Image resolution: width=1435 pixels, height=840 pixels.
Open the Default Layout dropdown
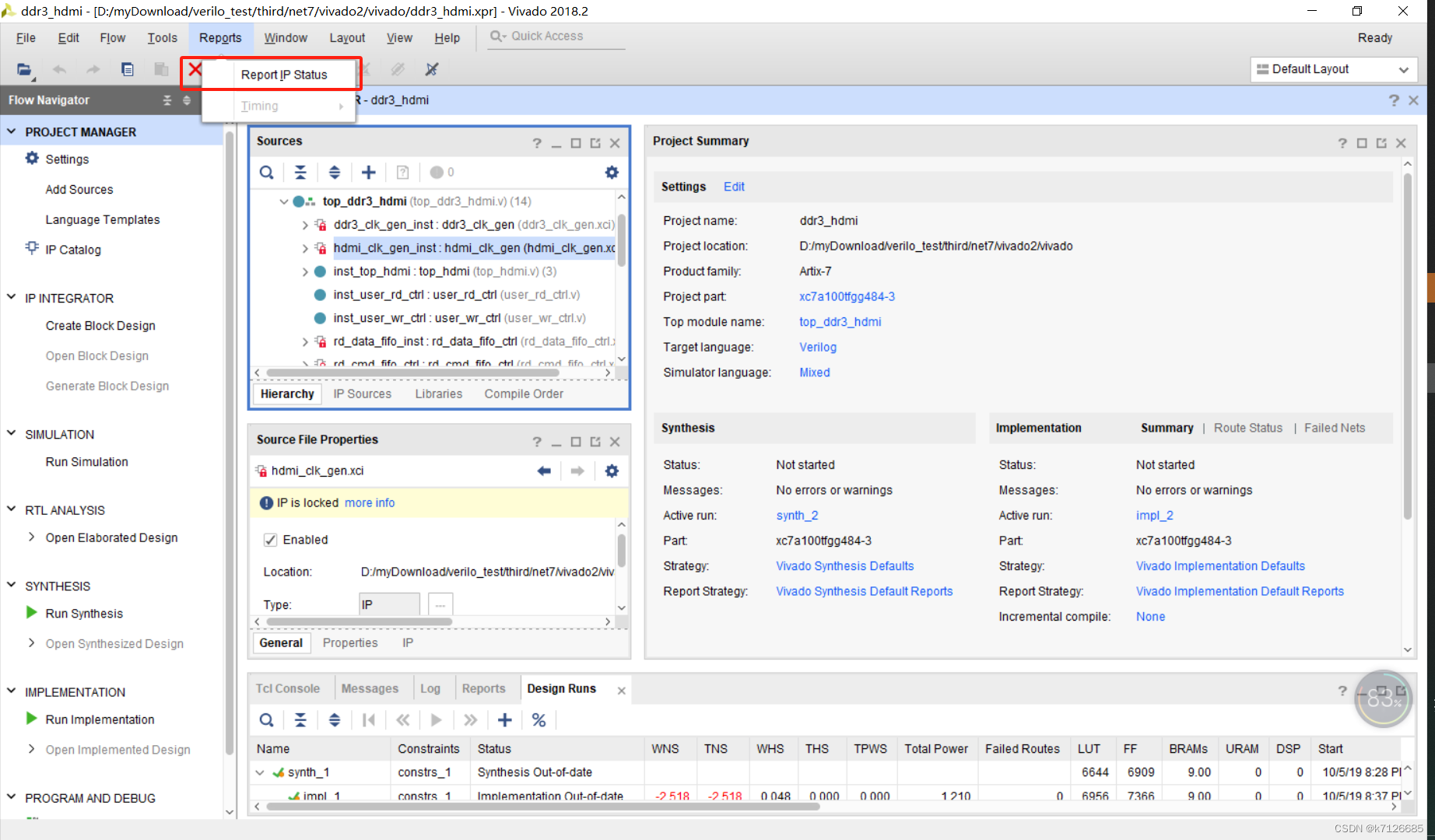(1333, 69)
